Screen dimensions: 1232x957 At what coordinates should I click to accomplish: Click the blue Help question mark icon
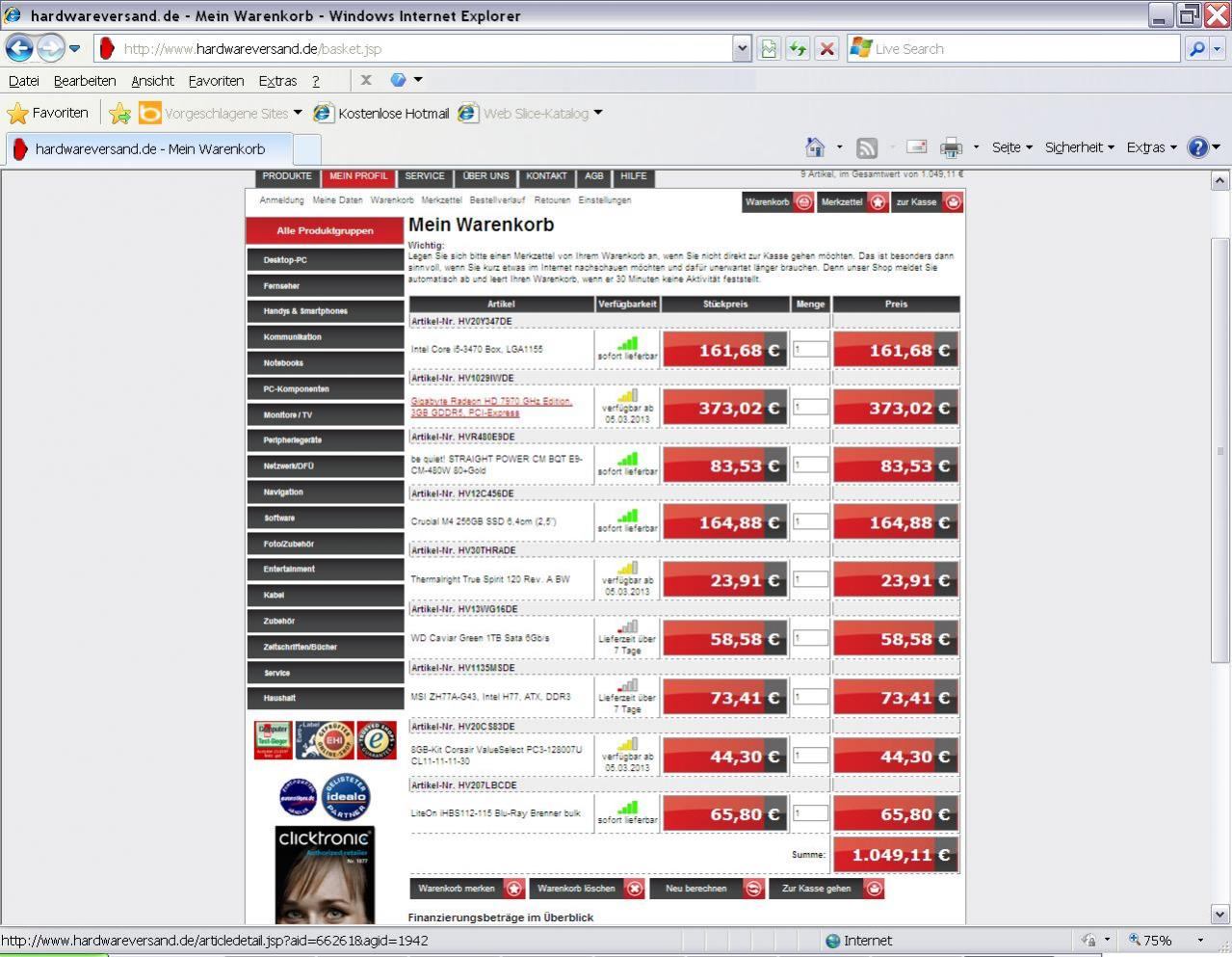click(x=1197, y=147)
